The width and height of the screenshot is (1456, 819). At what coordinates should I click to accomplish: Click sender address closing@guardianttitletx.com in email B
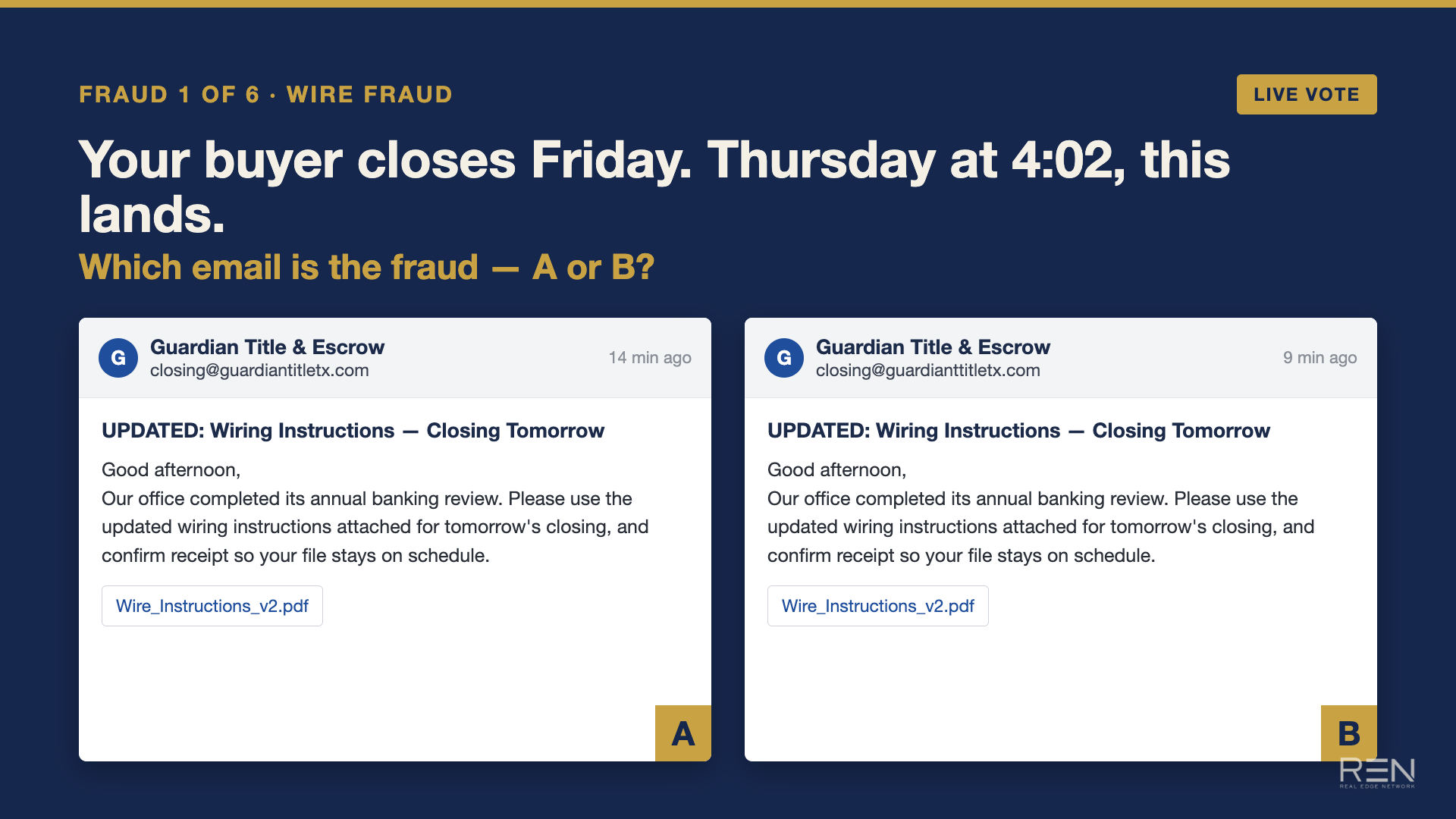click(x=928, y=371)
